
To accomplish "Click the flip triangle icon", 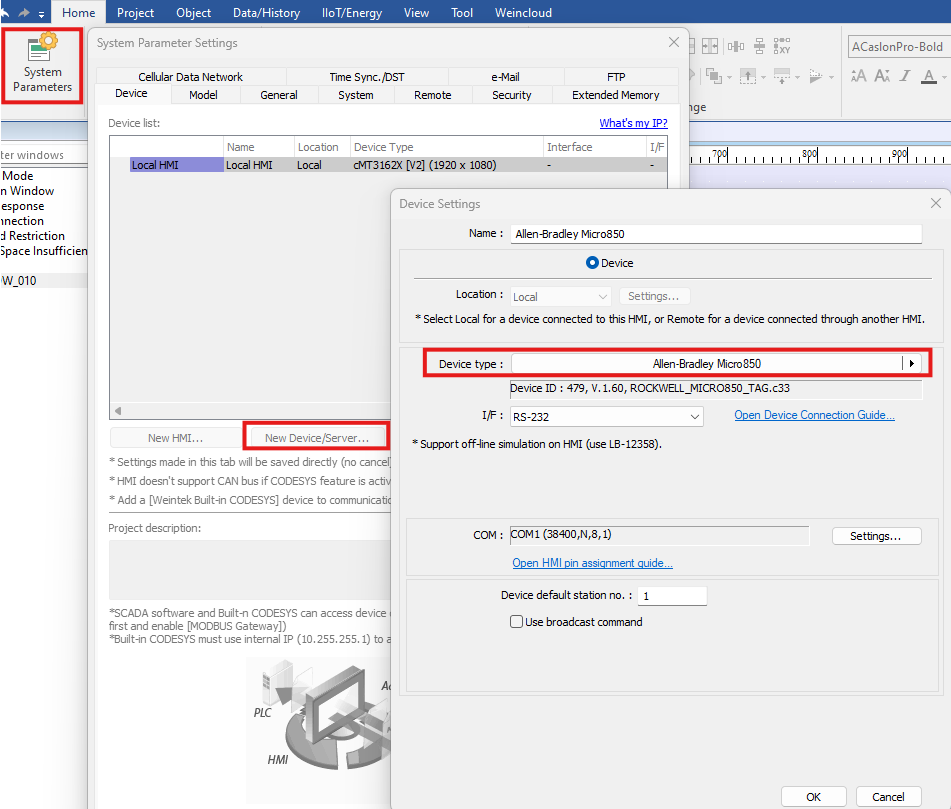I will pos(816,76).
